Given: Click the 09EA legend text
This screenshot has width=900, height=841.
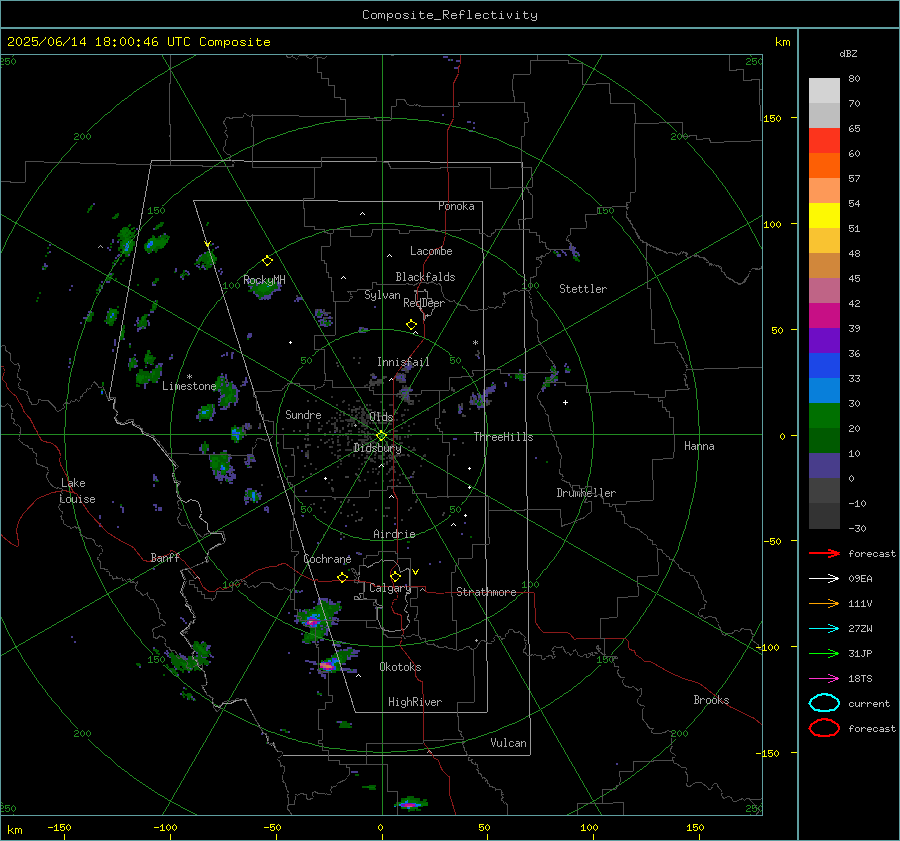Looking at the screenshot, I should point(860,579).
